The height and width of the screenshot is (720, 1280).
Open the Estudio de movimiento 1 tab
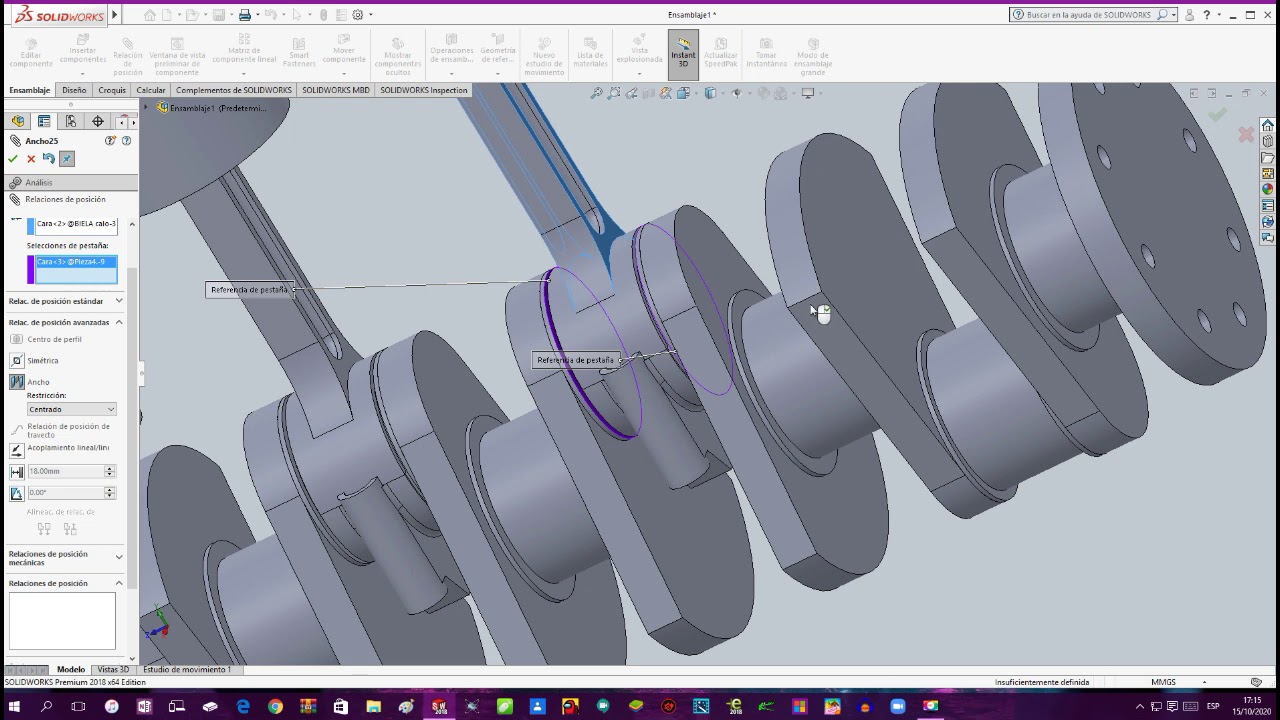(x=187, y=669)
